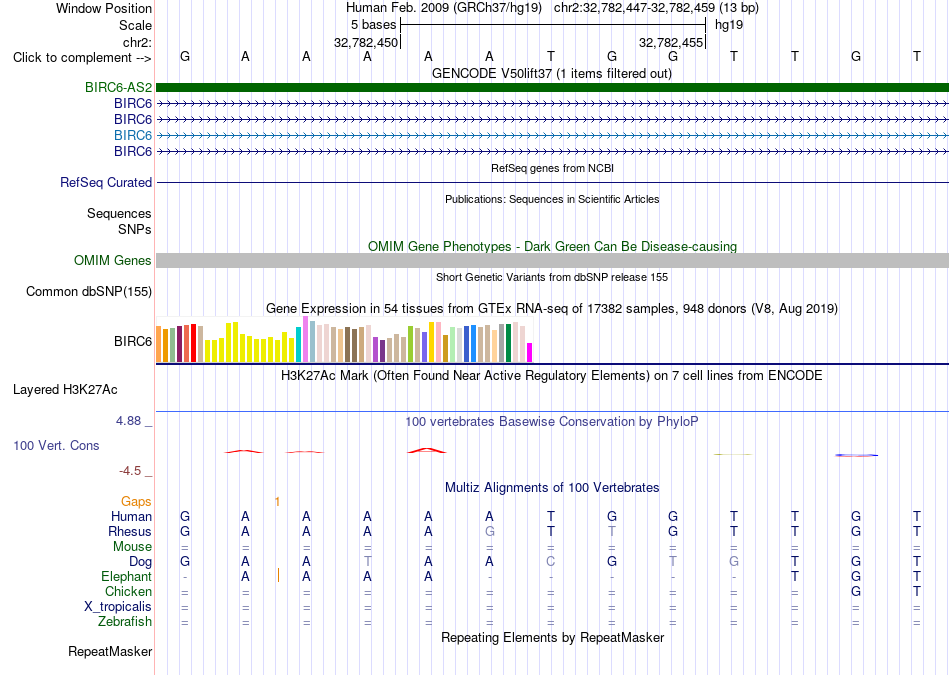950x675 pixels.
Task: Click the position marker 32,782,455
Action: (671, 42)
